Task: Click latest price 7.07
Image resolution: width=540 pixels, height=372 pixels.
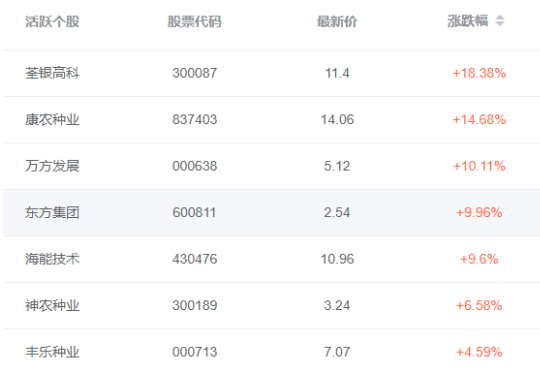Action: pyautogui.click(x=337, y=352)
